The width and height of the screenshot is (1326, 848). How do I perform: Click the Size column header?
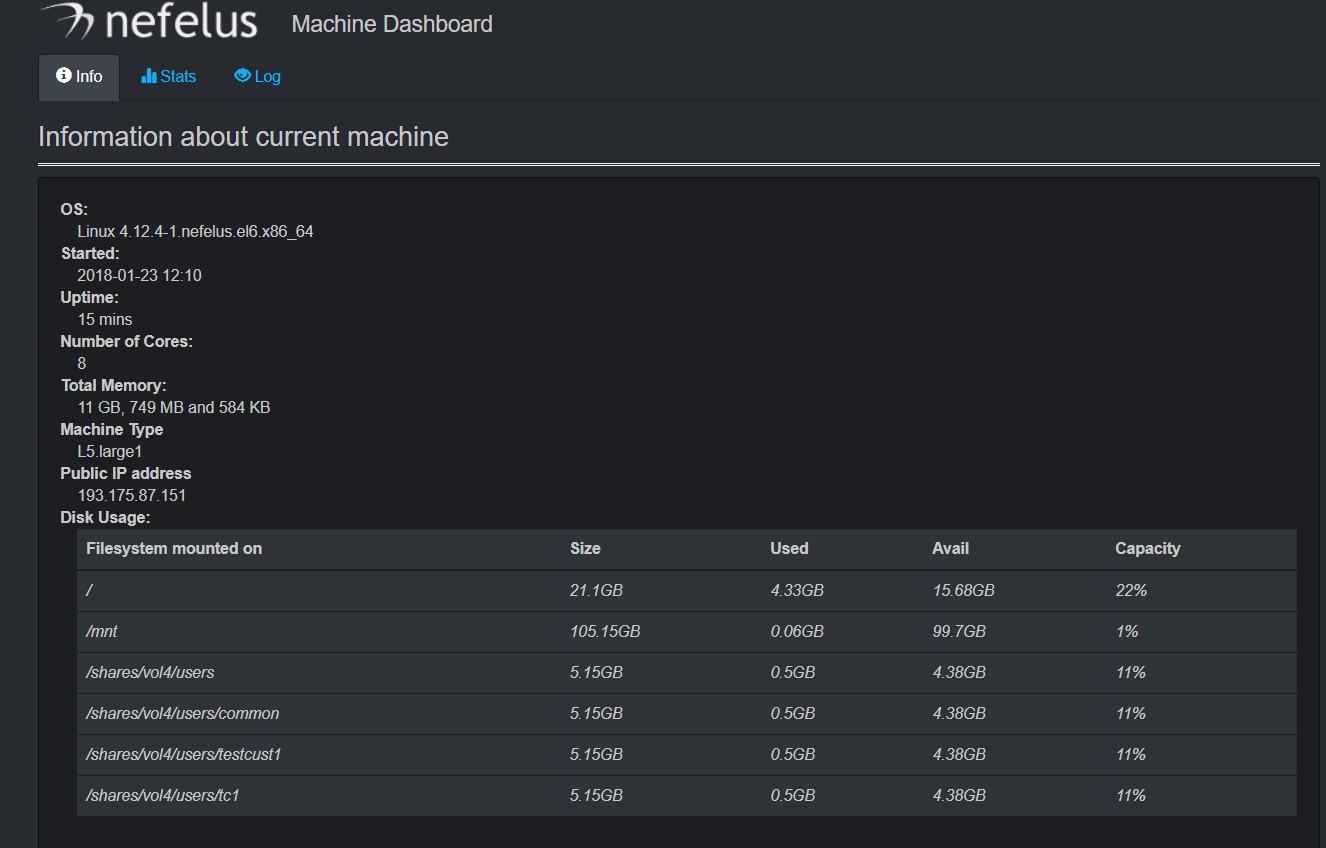585,548
